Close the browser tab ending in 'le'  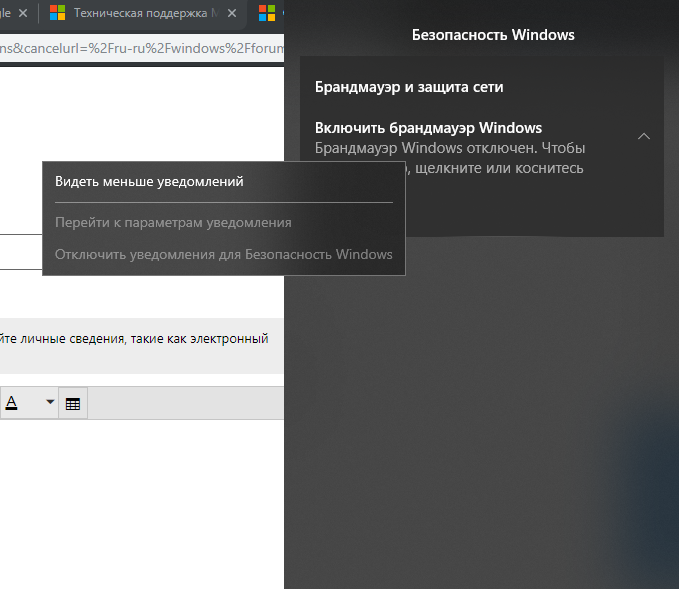pos(23,13)
